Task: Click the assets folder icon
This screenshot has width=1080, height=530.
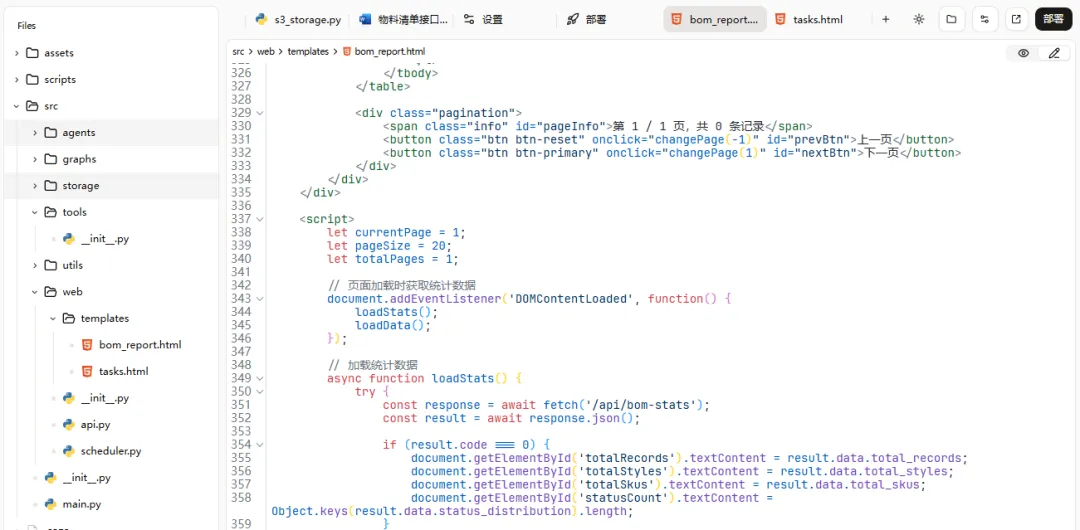Action: tap(32, 53)
